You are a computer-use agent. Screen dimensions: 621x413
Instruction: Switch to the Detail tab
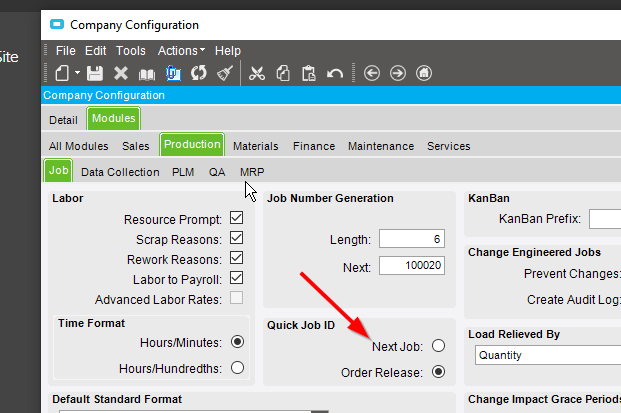[63, 120]
